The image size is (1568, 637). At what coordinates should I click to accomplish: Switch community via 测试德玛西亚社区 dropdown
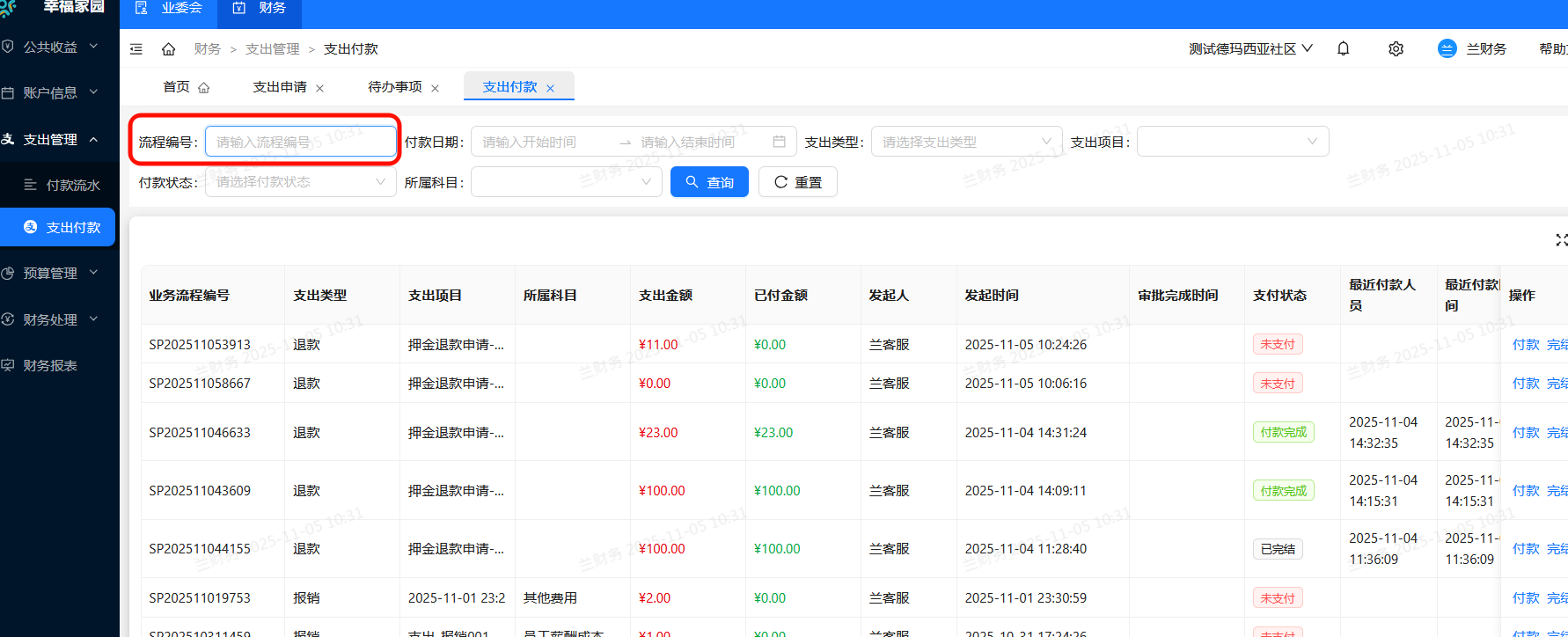pos(1249,49)
